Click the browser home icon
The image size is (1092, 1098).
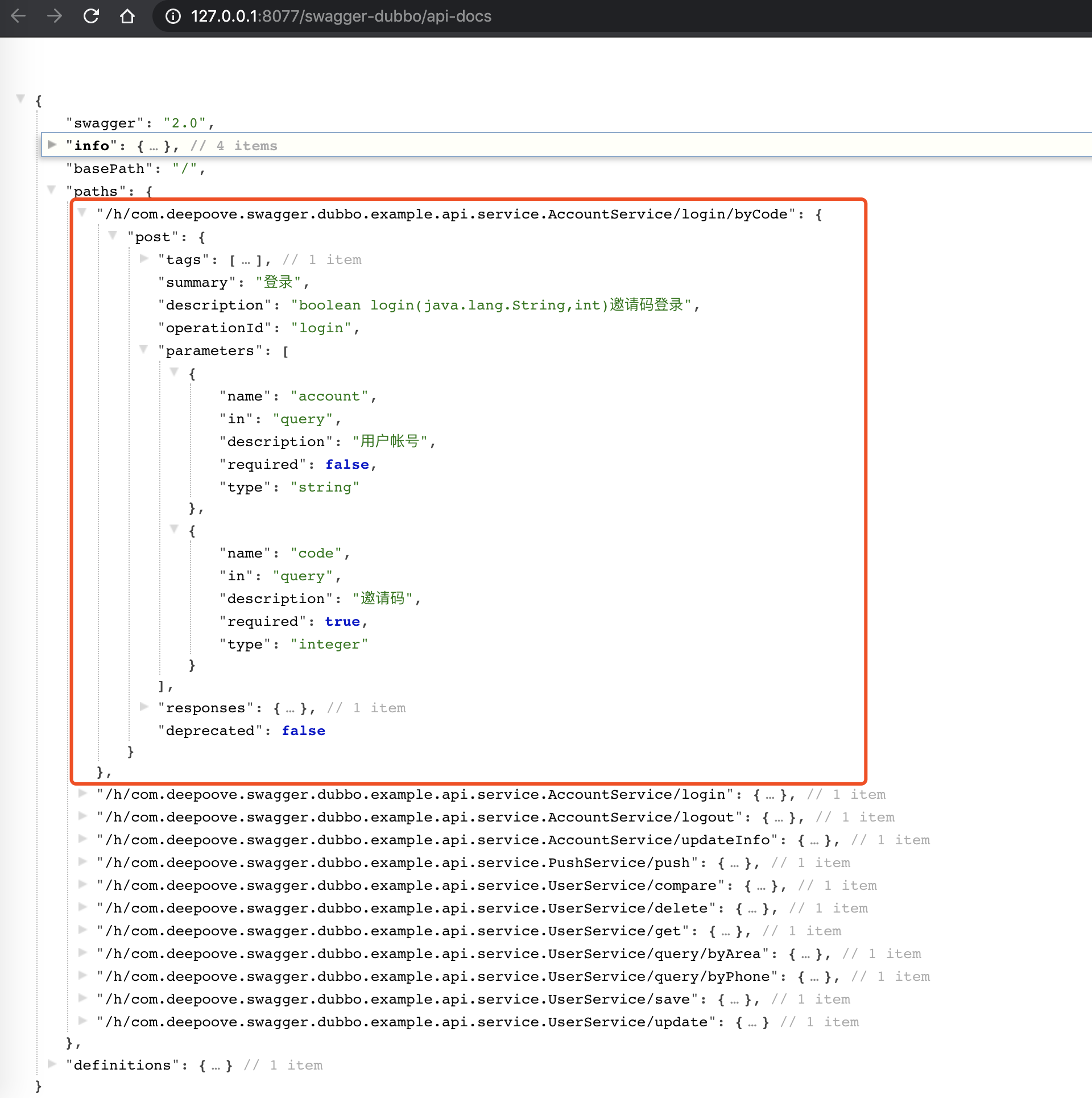pyautogui.click(x=127, y=16)
